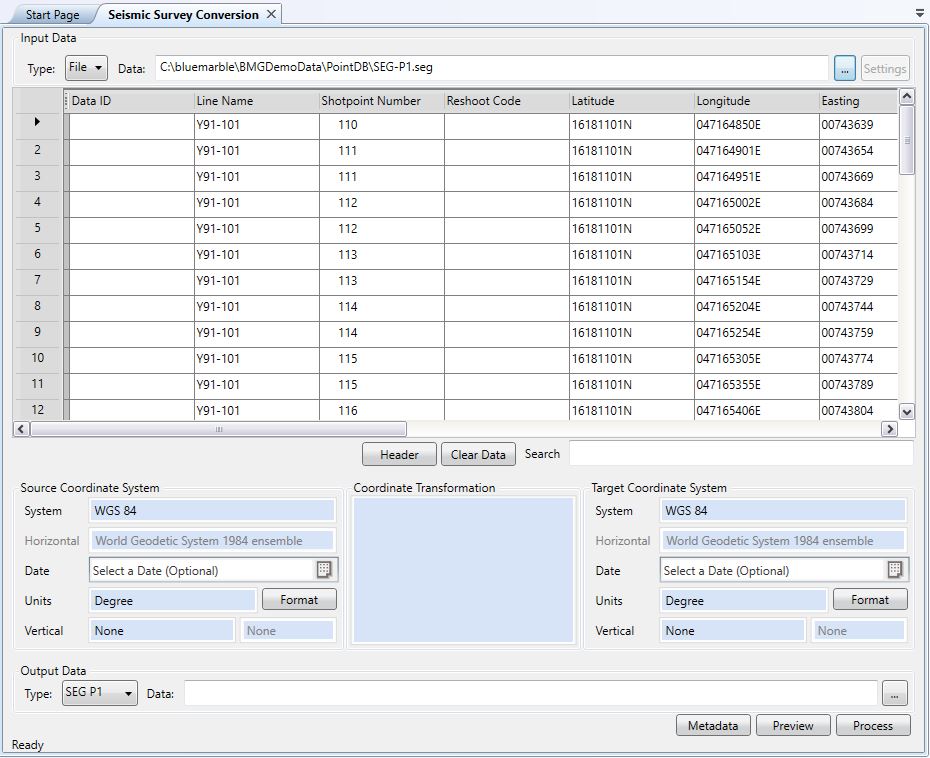Viewport: 930px width, 758px height.
Task: Open the target date calendar picker icon
Action: [x=895, y=570]
